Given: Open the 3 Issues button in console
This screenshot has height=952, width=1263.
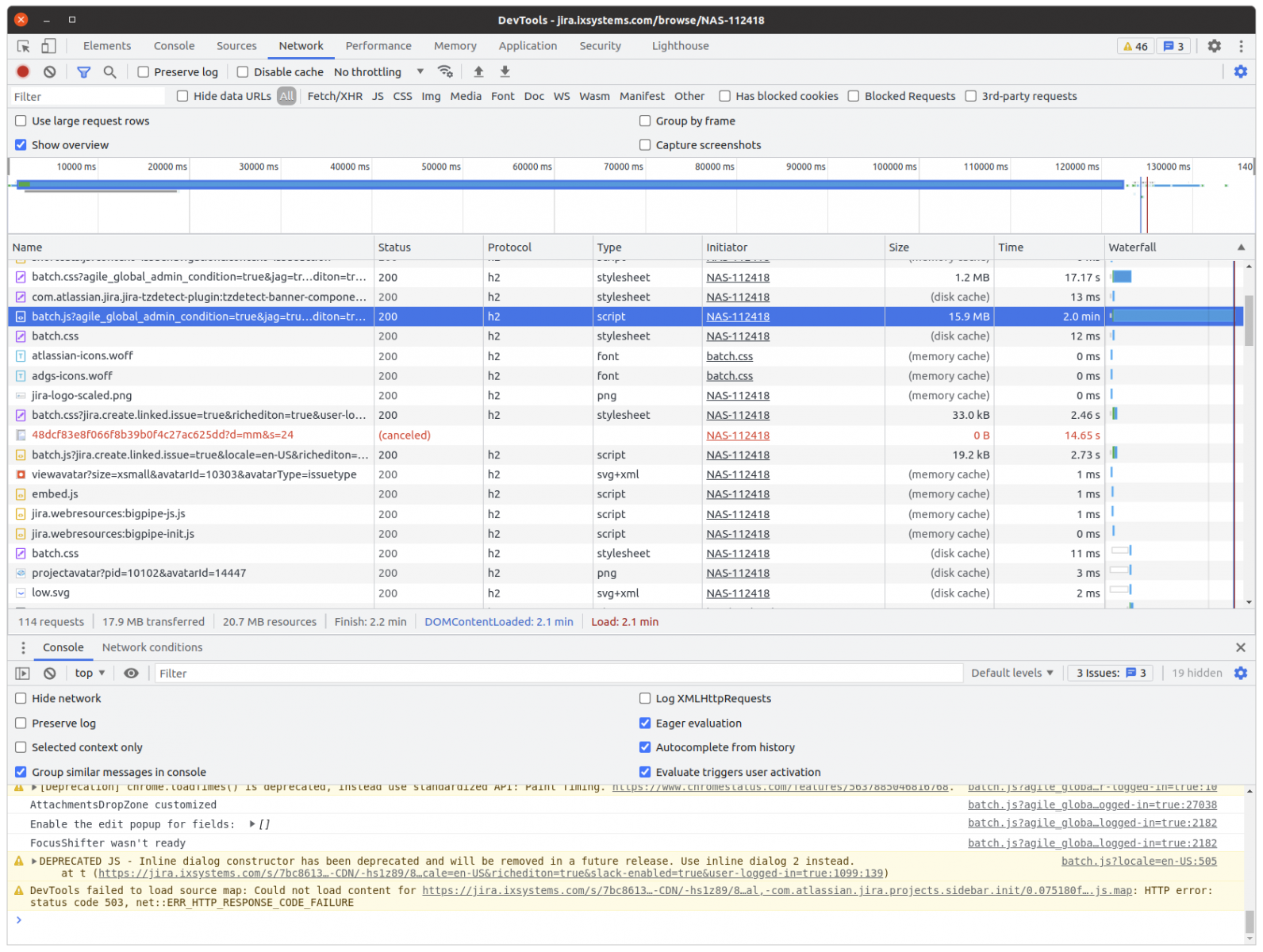Looking at the screenshot, I should coord(1110,673).
